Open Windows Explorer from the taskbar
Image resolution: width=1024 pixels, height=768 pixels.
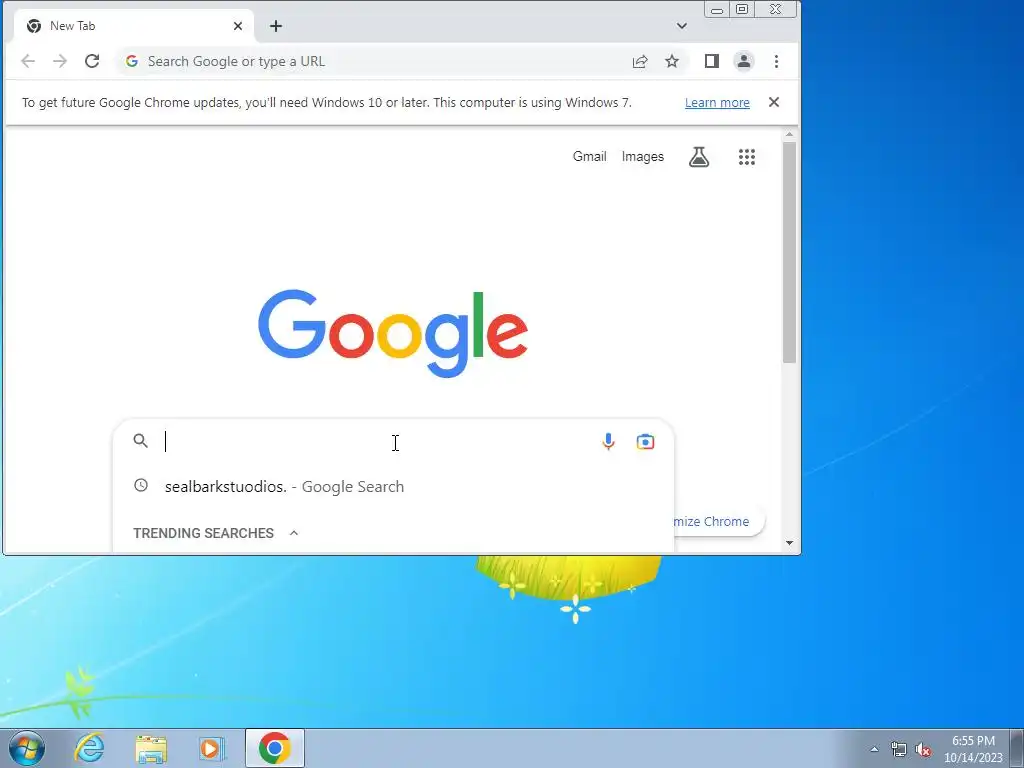[151, 748]
